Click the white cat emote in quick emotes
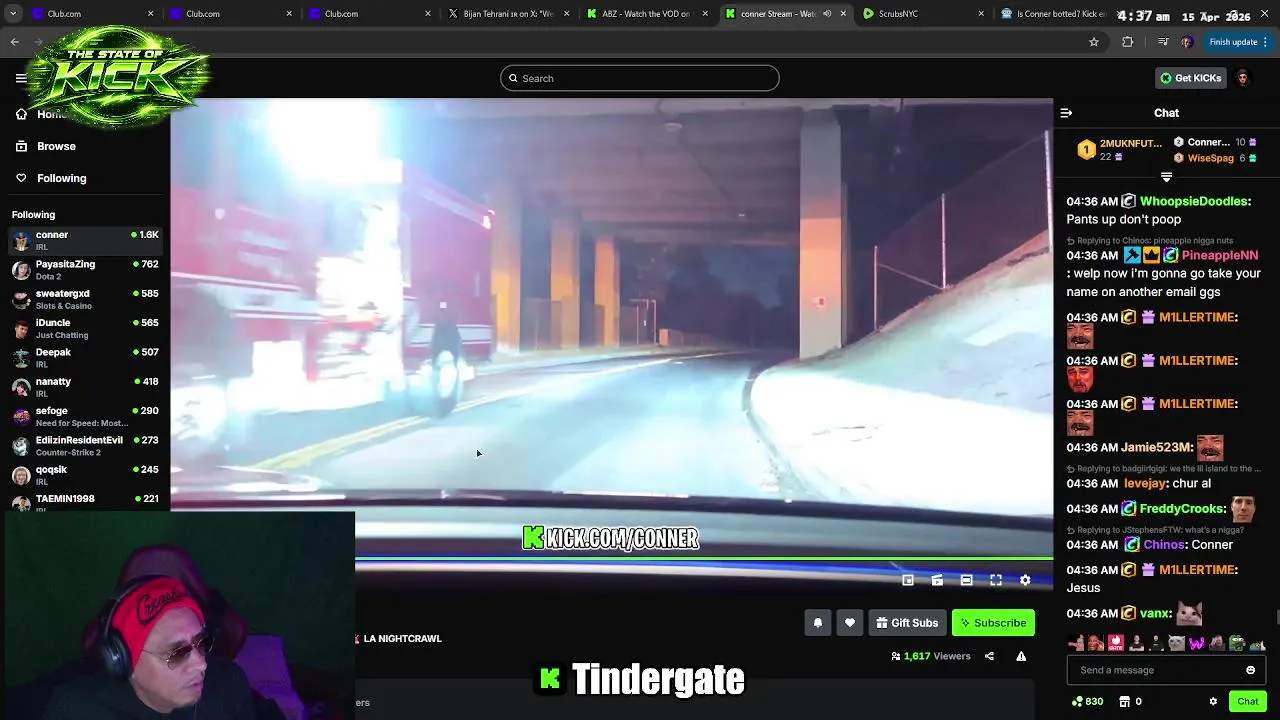The width and height of the screenshot is (1280, 720). click(1176, 643)
